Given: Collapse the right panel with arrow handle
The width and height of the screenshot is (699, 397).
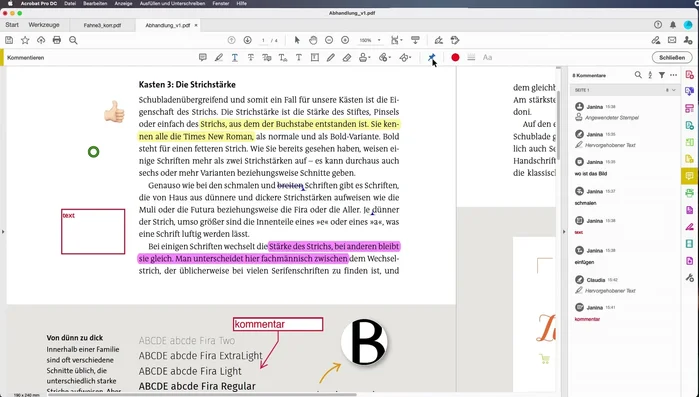Looking at the screenshot, I should point(564,231).
